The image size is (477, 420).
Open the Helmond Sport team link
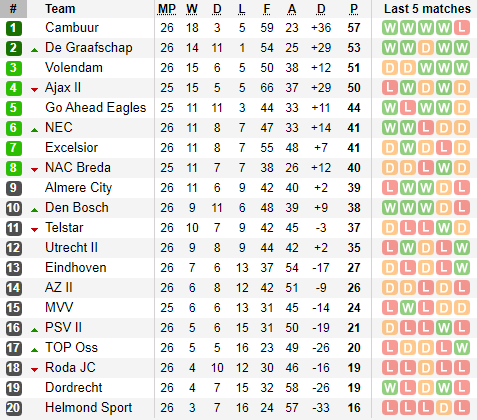[89, 408]
